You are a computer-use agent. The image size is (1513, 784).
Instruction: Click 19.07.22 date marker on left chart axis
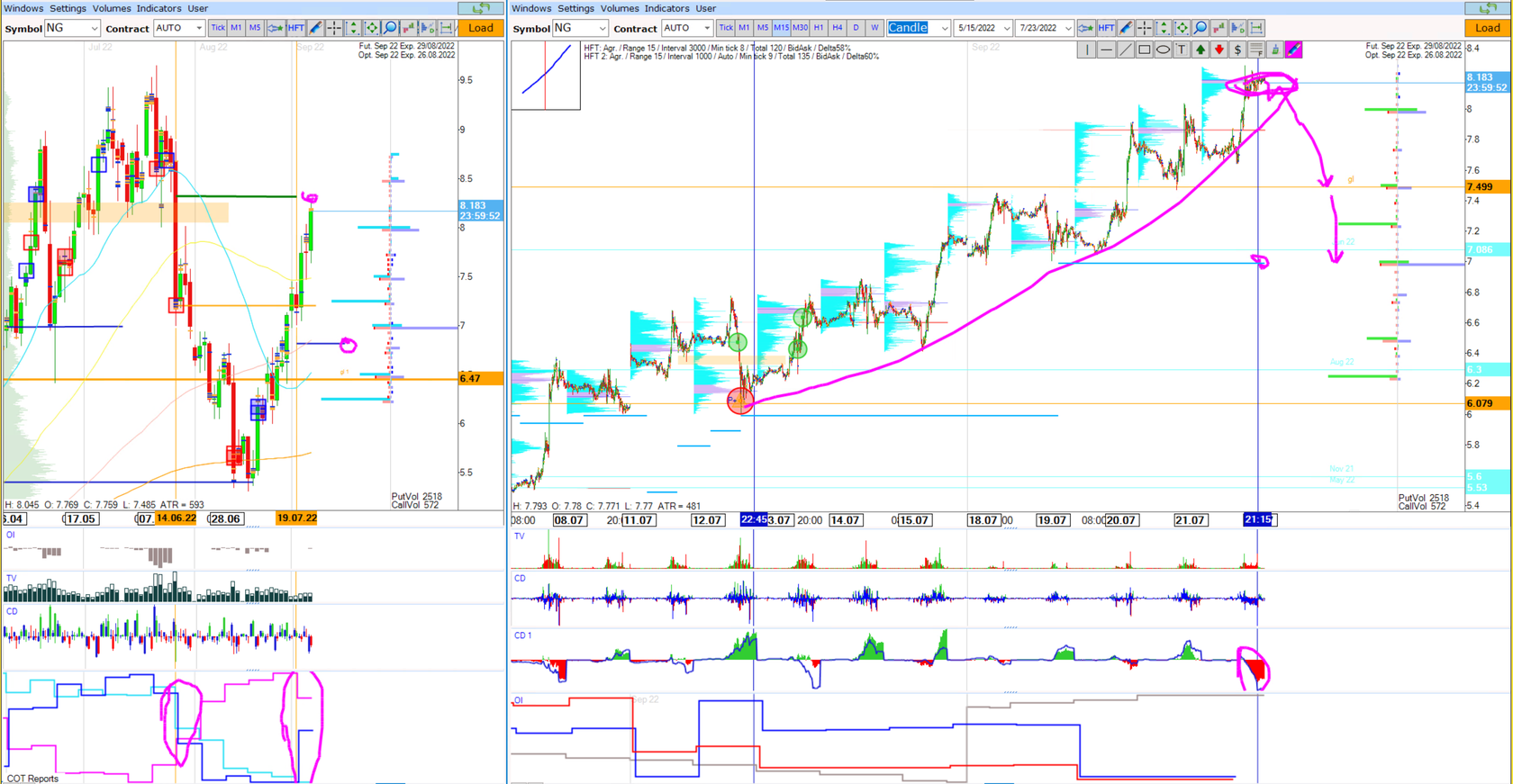[296, 518]
